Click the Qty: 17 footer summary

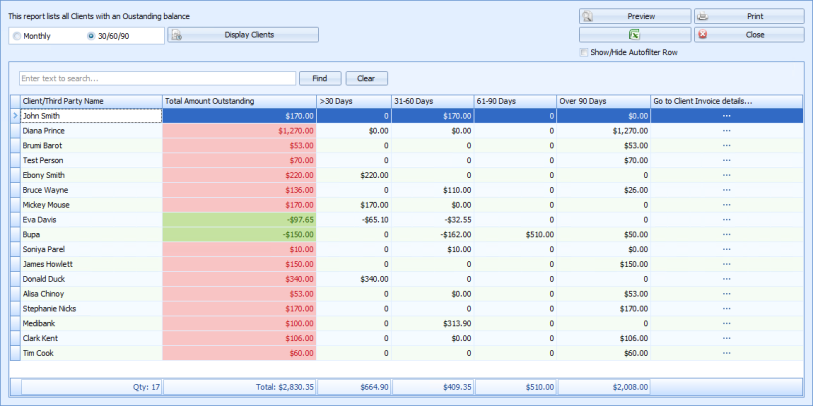[91, 387]
